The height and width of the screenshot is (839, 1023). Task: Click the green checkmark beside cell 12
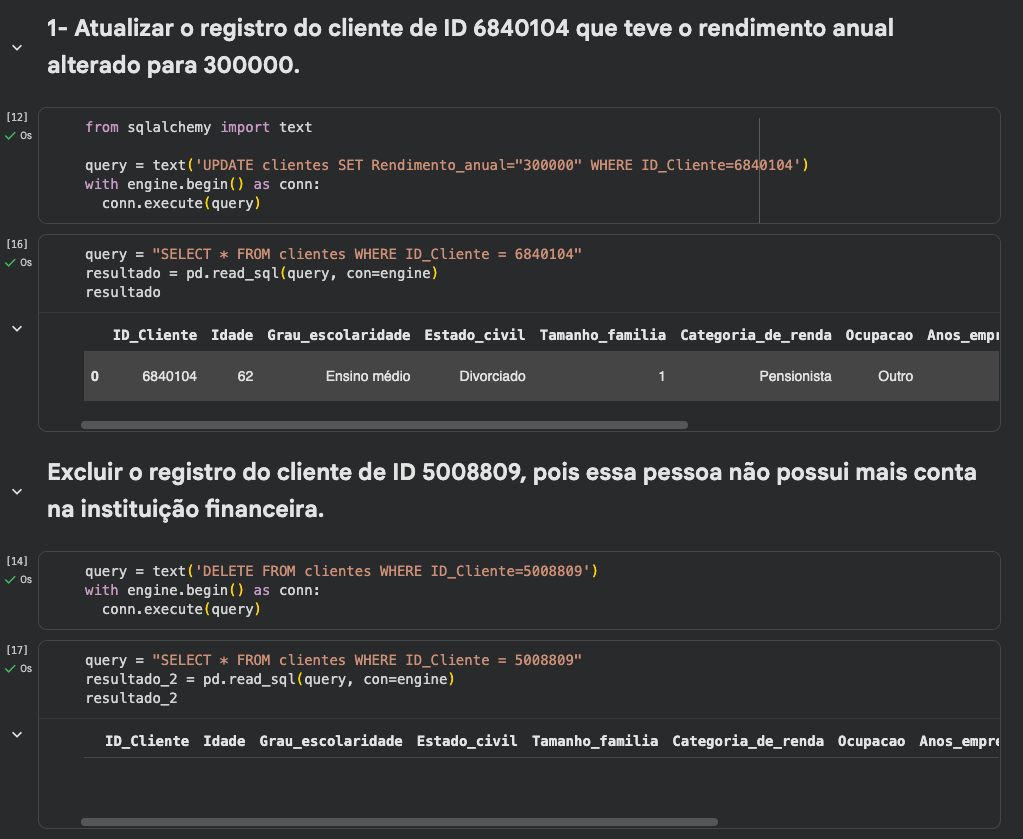[x=8, y=135]
